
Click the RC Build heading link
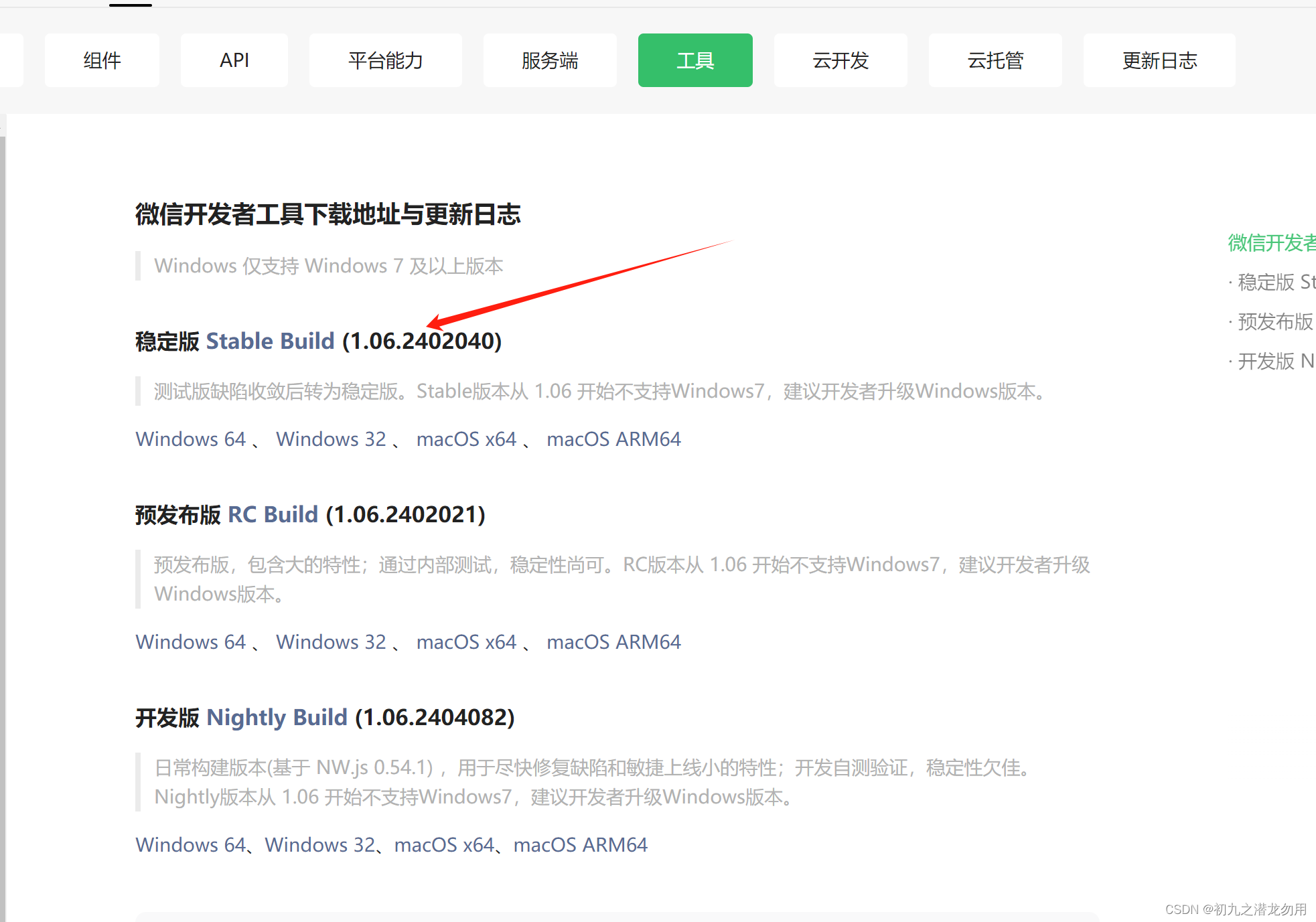(273, 514)
